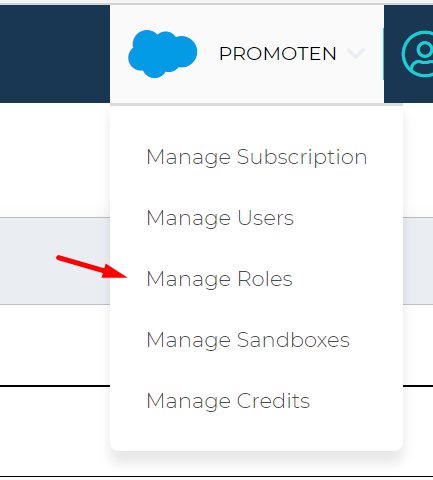Click the gray row strip right of menu
The height and width of the screenshot is (480, 433).
click(418, 261)
